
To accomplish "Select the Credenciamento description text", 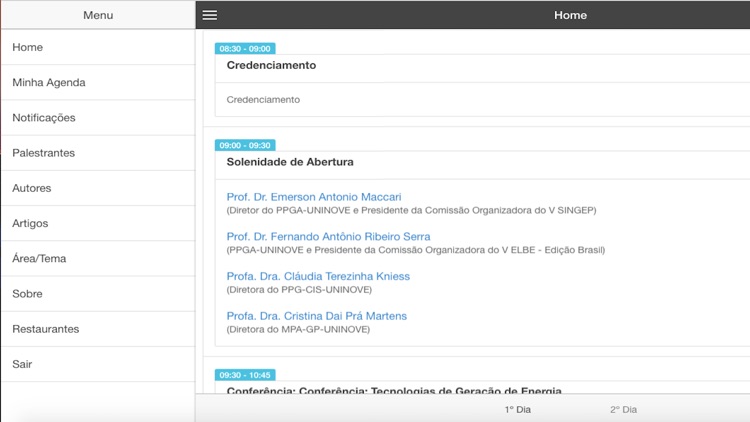I will tap(263, 100).
